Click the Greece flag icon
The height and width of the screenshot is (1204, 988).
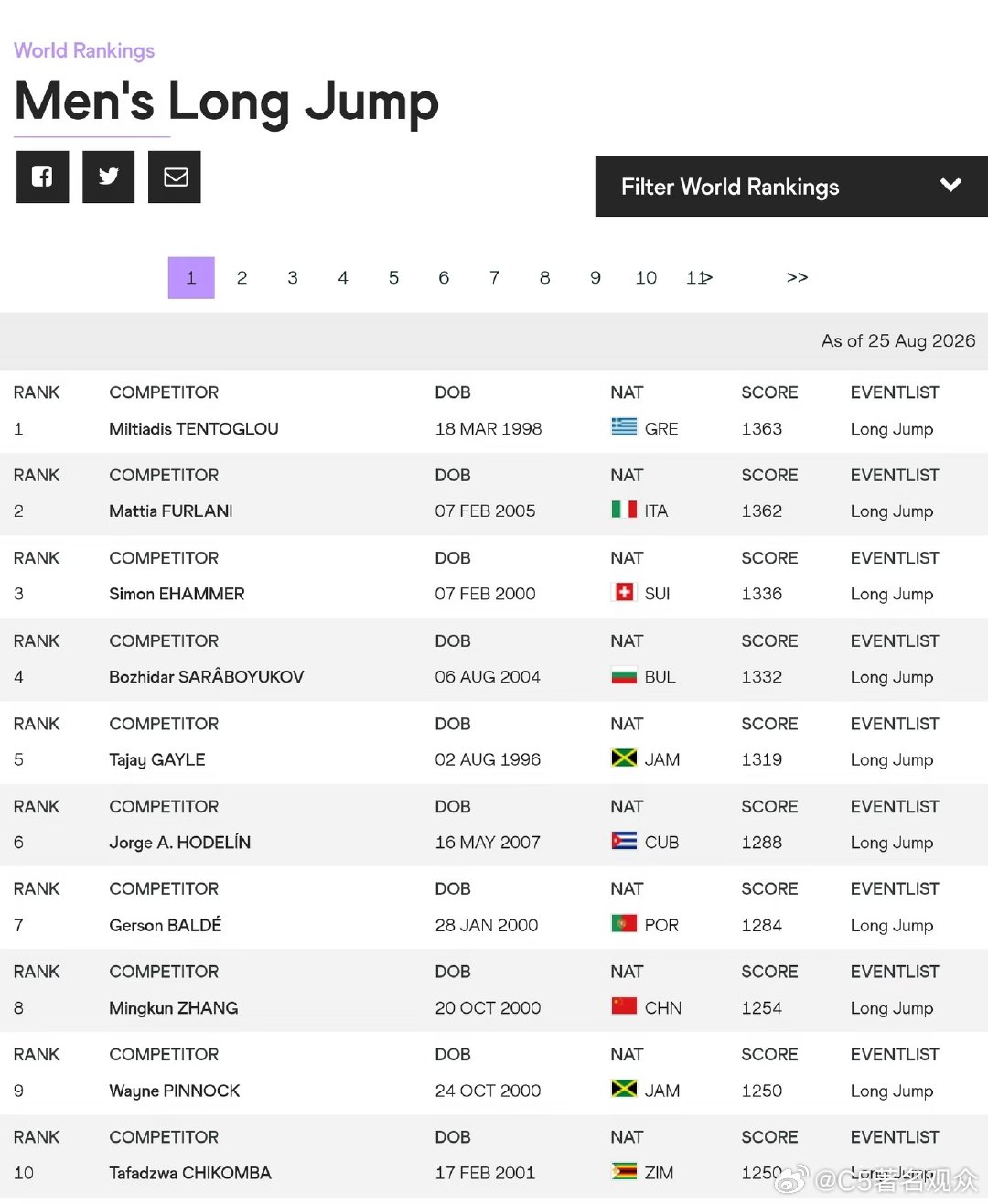click(x=624, y=426)
